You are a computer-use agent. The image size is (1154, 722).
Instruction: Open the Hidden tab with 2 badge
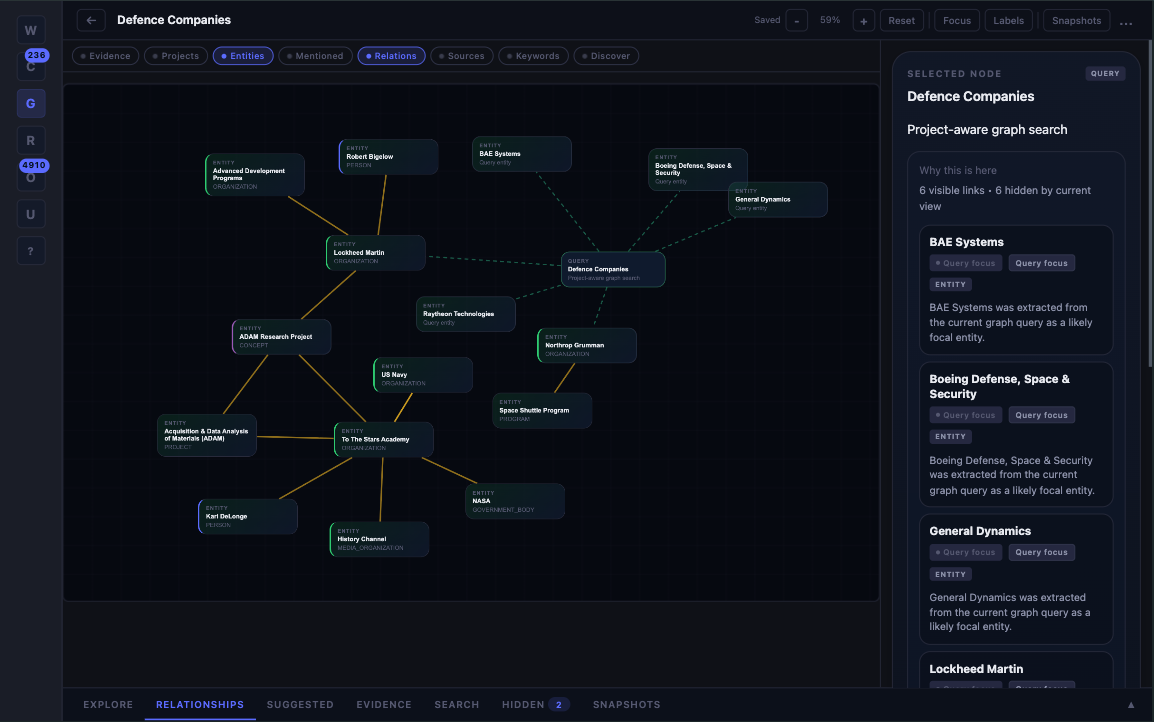(536, 704)
